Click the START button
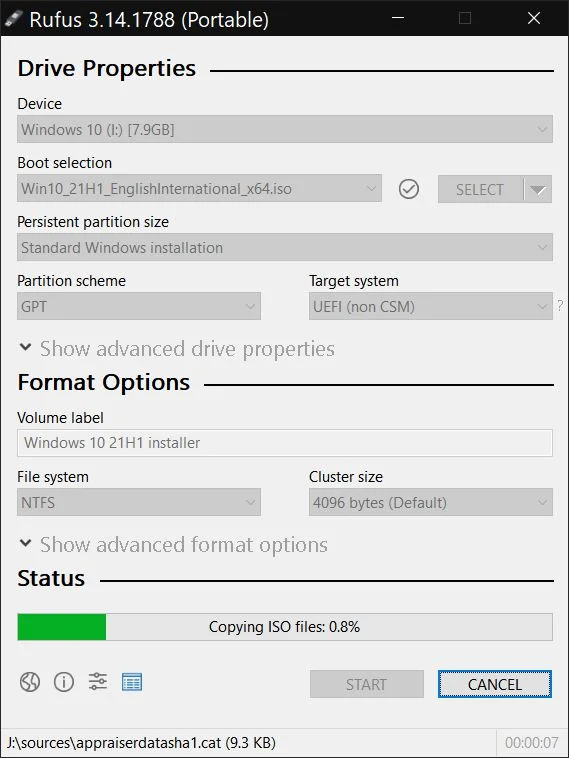Image resolution: width=569 pixels, height=758 pixels. 366,684
